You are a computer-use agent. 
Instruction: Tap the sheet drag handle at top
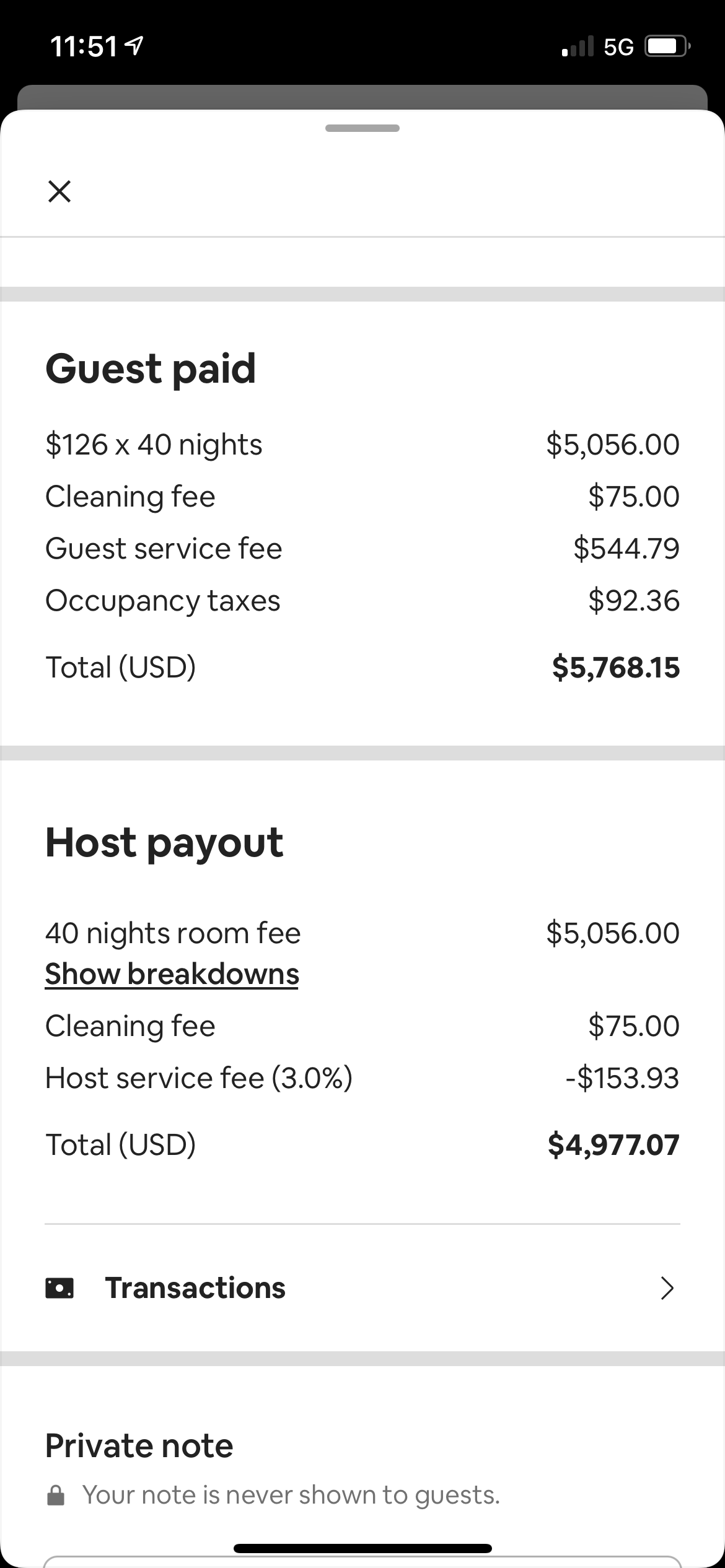[x=362, y=128]
